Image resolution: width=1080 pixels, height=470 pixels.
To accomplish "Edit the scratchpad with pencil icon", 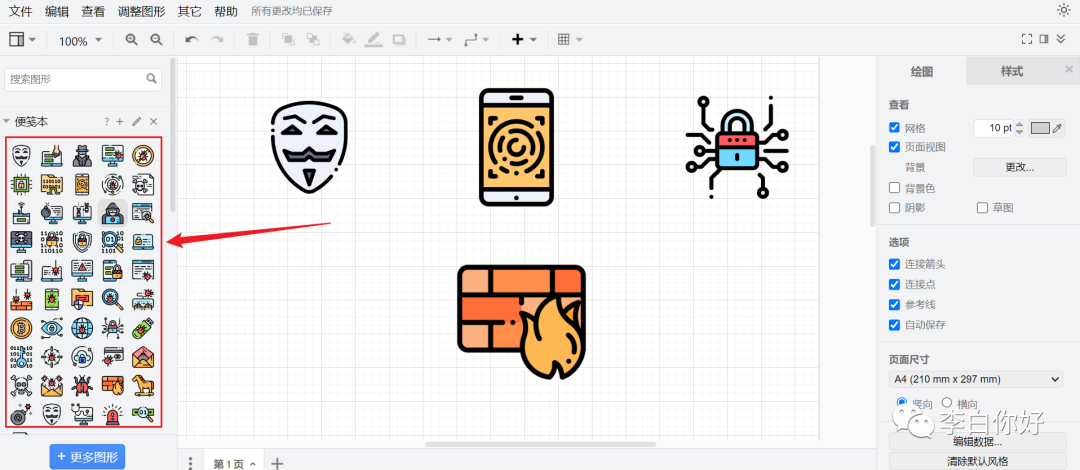I will pos(136,121).
